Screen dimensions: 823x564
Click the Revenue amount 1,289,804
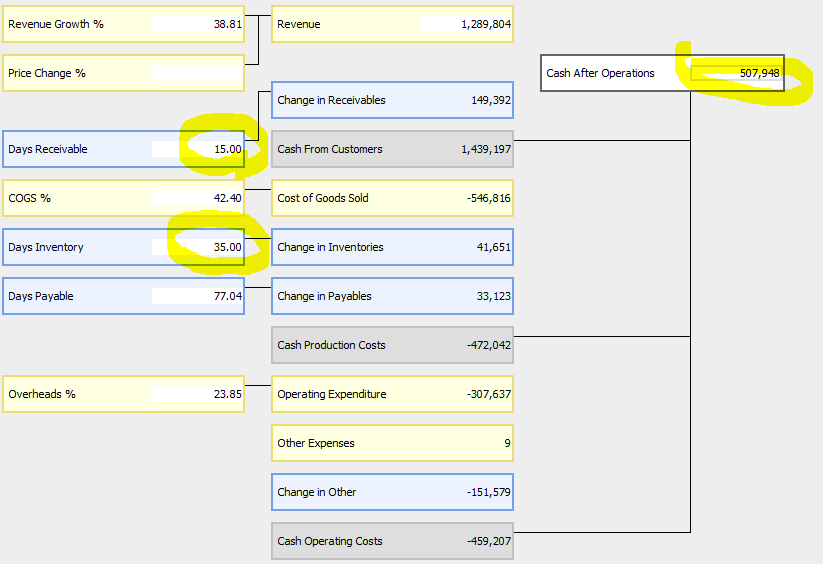coord(466,24)
